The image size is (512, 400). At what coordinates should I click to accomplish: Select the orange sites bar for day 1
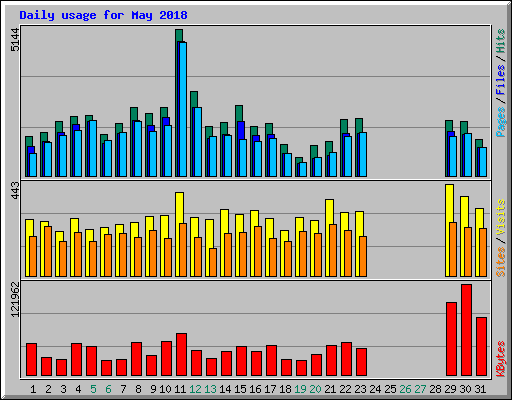[x=33, y=256]
